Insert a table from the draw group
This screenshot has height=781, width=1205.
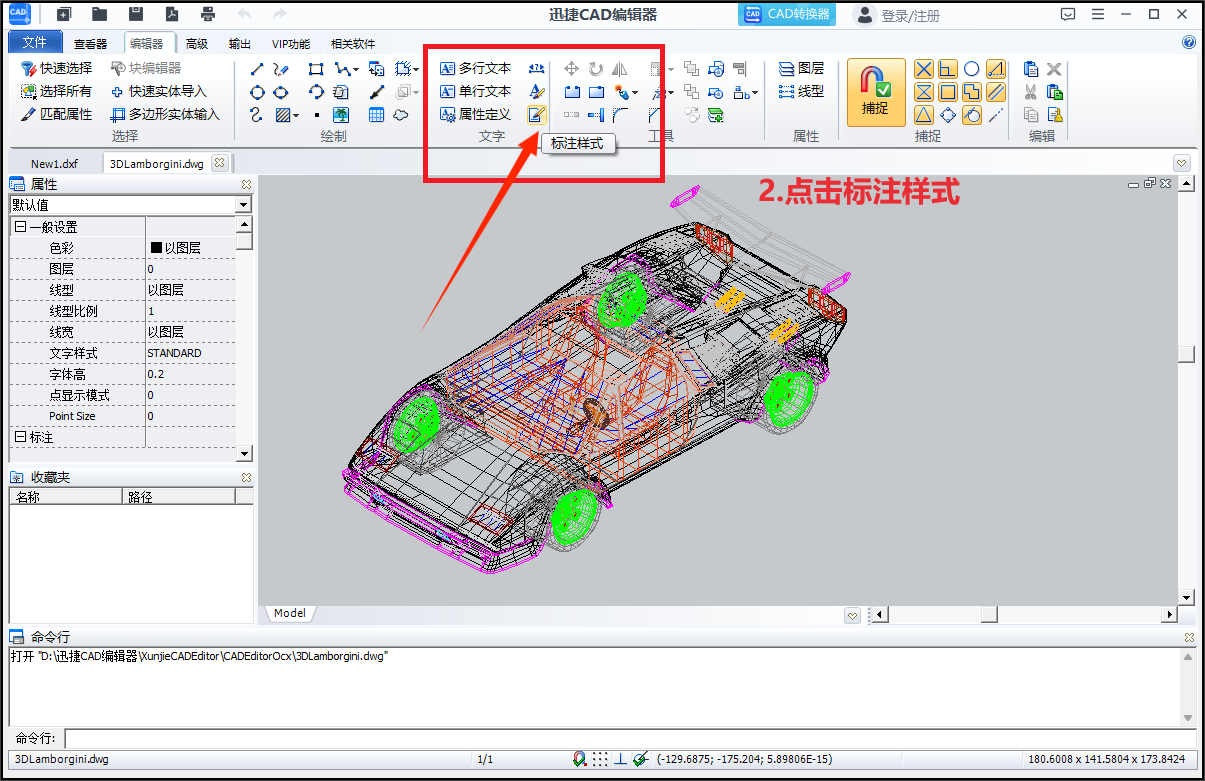coord(376,115)
